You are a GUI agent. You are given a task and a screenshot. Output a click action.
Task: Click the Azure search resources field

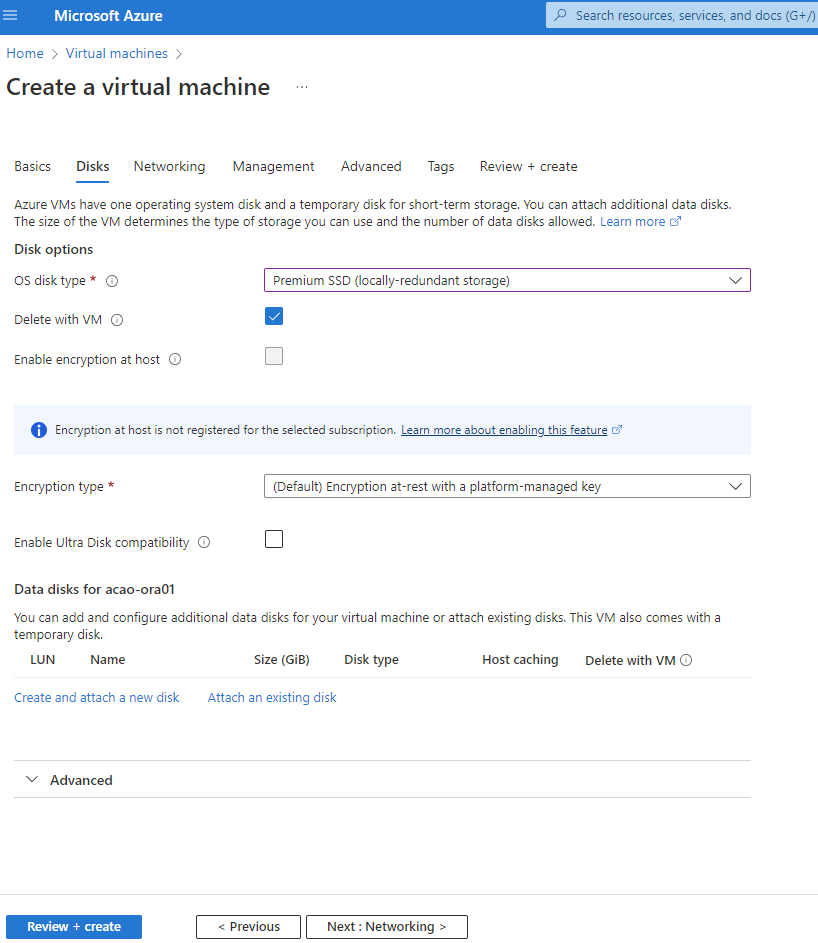(x=690, y=15)
